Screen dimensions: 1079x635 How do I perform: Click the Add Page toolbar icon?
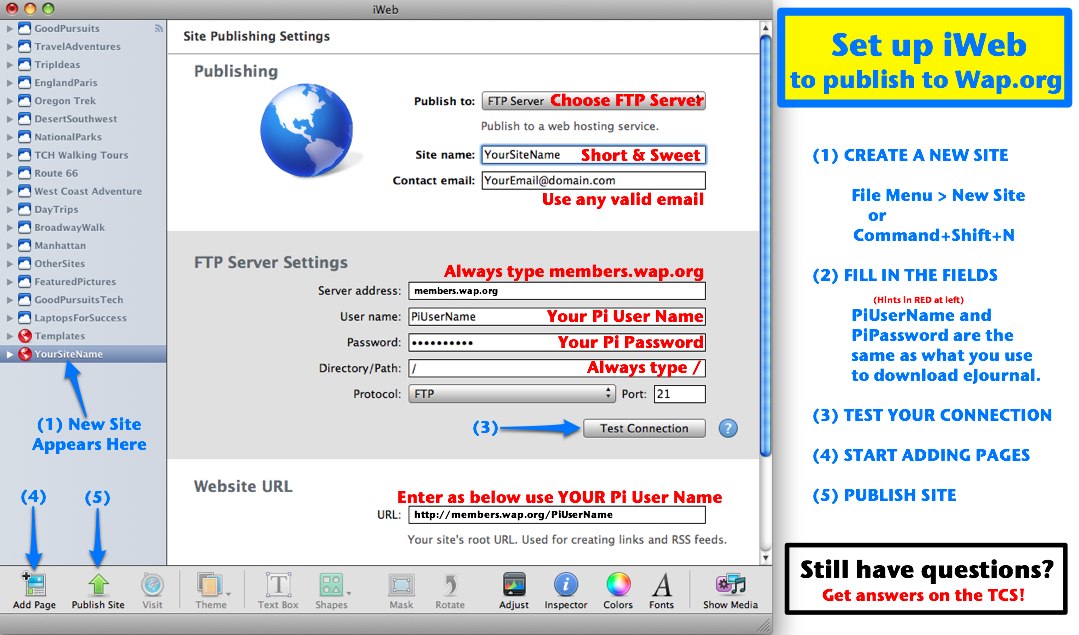[34, 585]
